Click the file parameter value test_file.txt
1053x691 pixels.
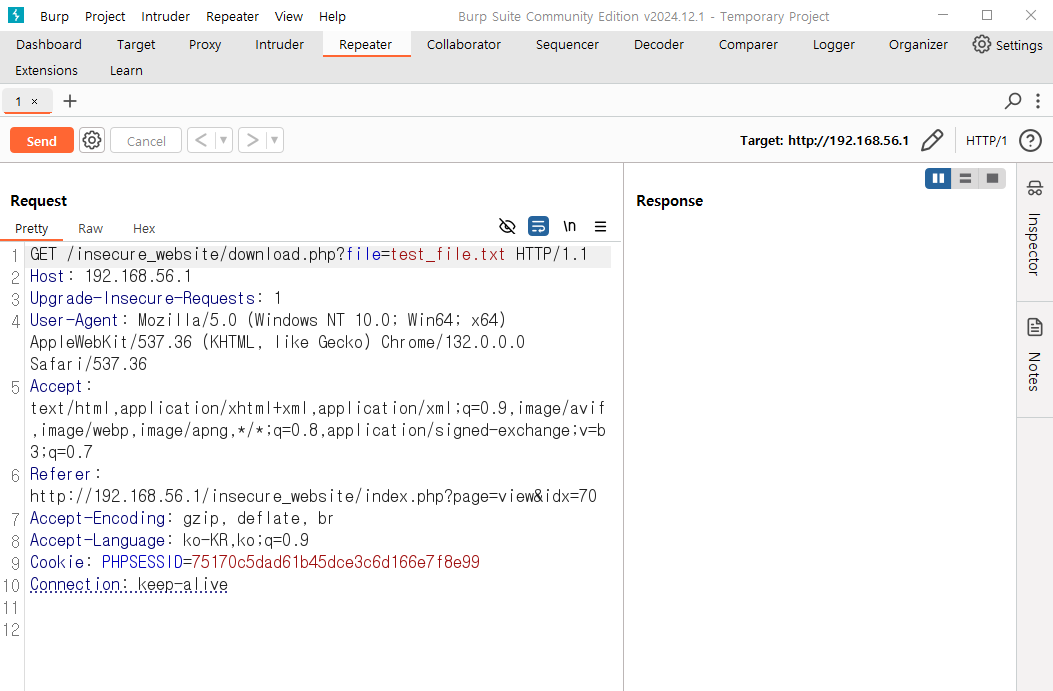click(447, 255)
